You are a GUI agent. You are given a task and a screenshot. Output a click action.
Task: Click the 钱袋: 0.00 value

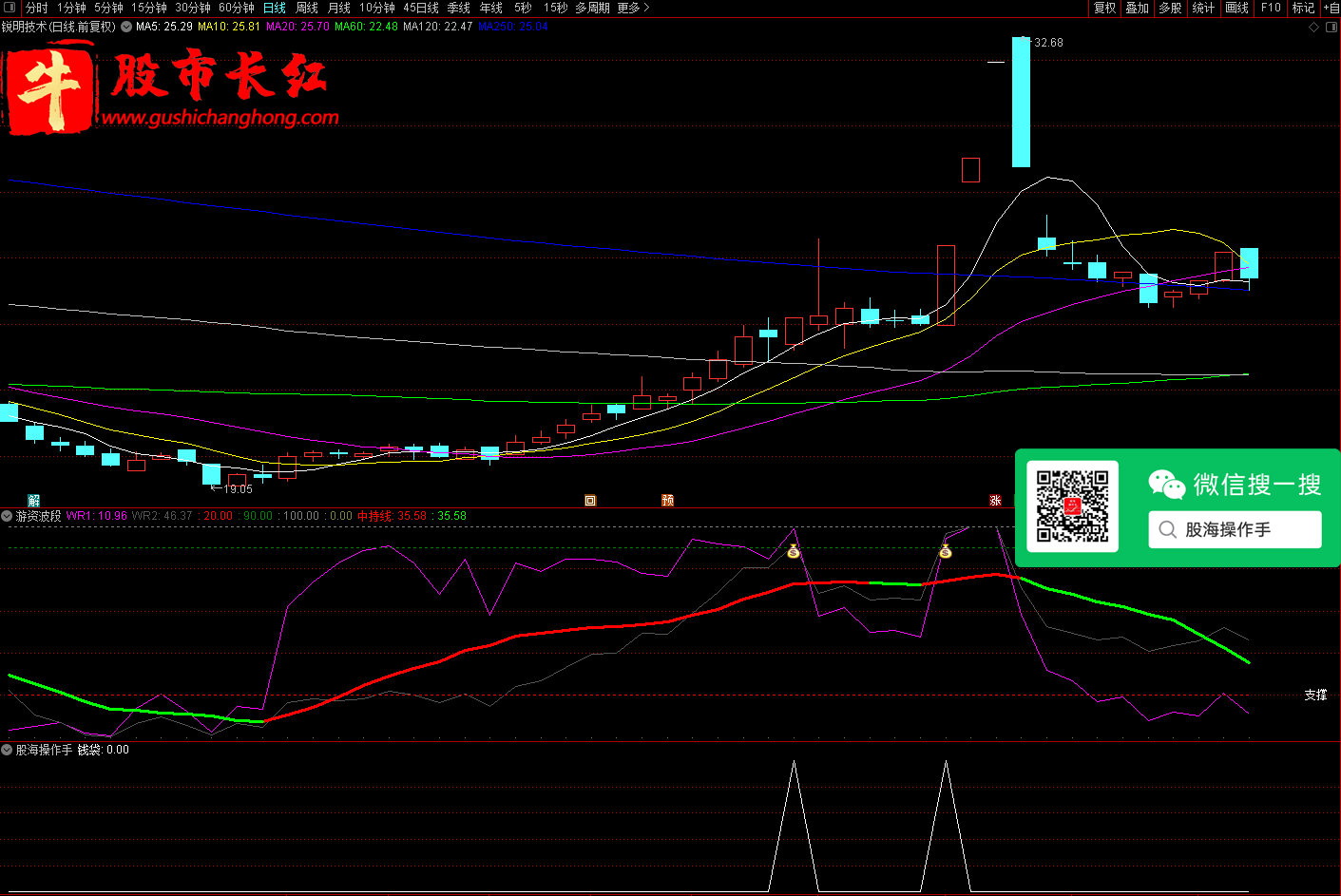pyautogui.click(x=103, y=750)
